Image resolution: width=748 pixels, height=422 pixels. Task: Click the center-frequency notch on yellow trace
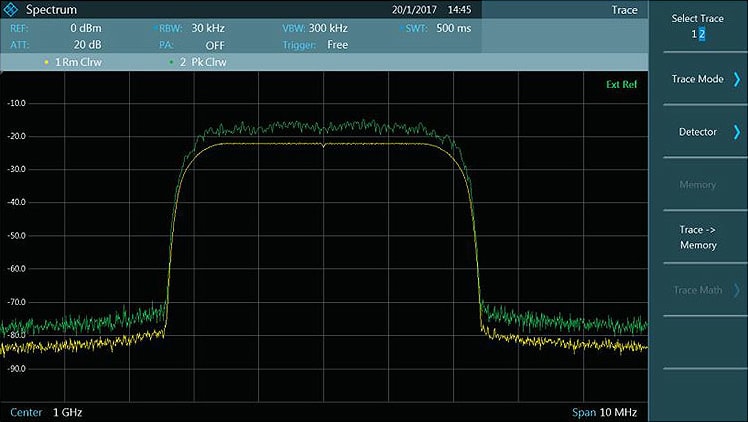[x=323, y=145]
